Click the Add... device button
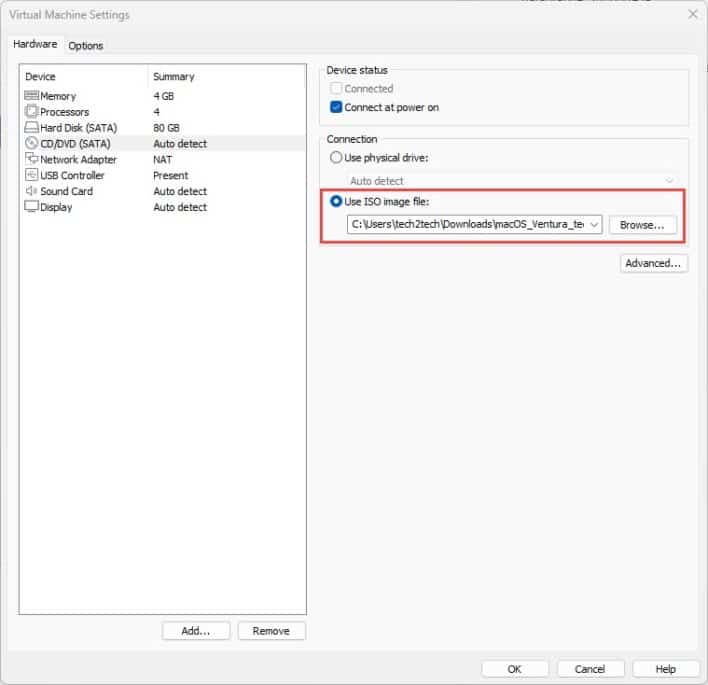The width and height of the screenshot is (708, 685). point(196,631)
